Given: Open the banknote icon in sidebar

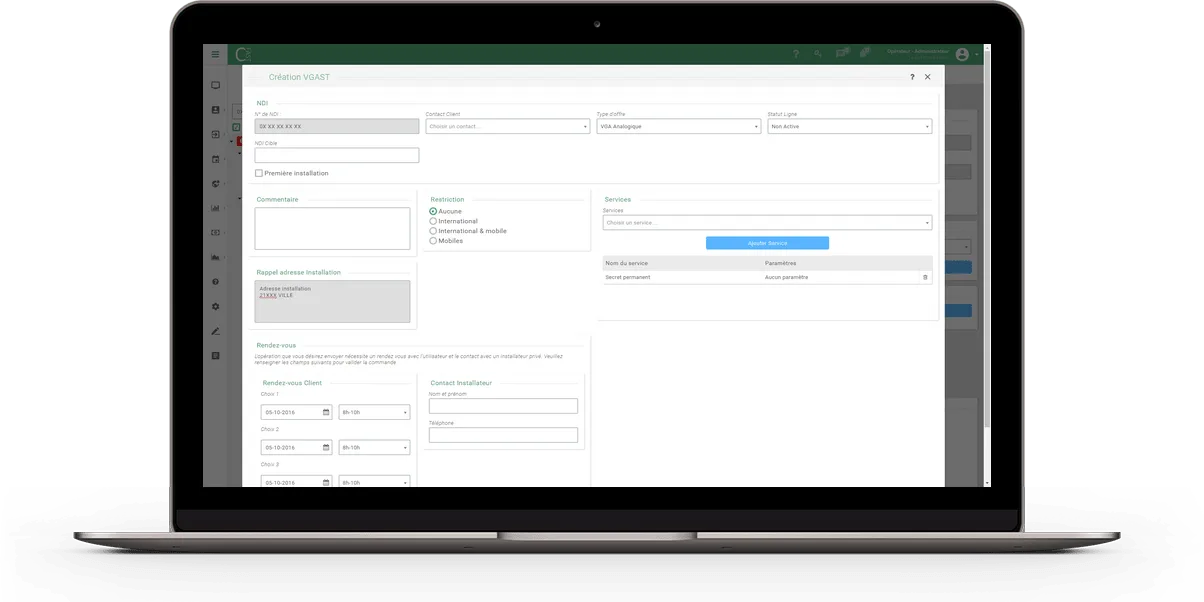Looking at the screenshot, I should [215, 233].
